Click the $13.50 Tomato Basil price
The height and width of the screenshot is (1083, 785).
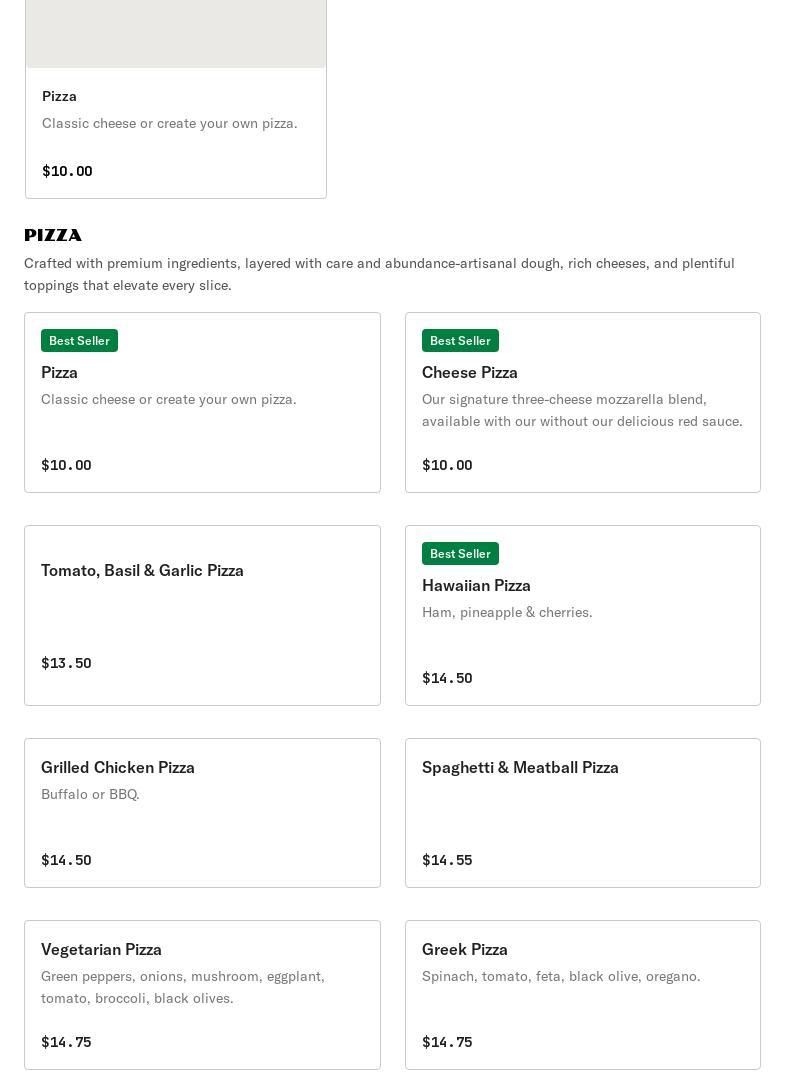66,663
